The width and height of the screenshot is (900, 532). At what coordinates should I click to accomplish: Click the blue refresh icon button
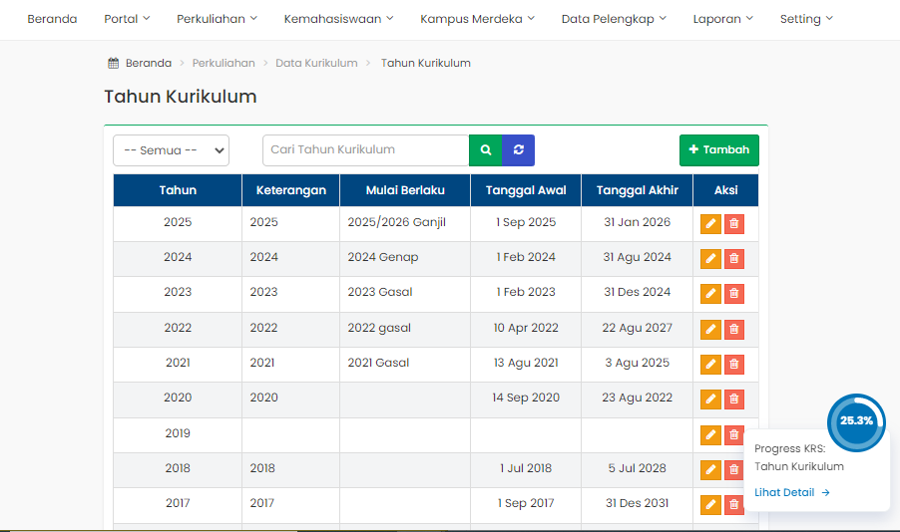pos(518,150)
